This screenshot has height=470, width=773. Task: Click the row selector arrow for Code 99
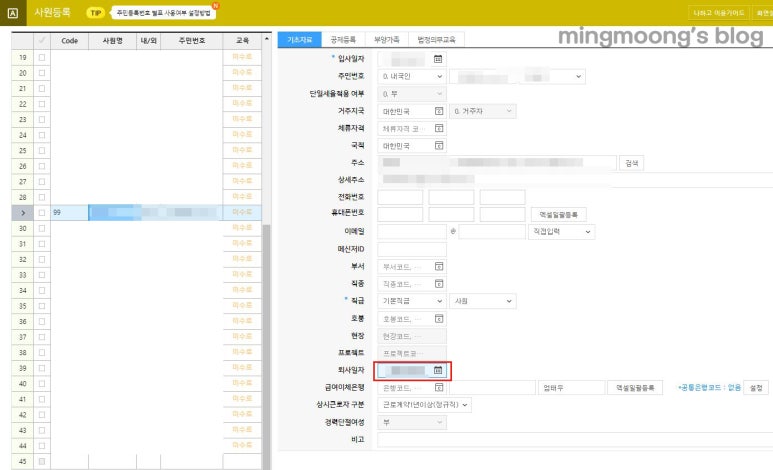(23, 213)
